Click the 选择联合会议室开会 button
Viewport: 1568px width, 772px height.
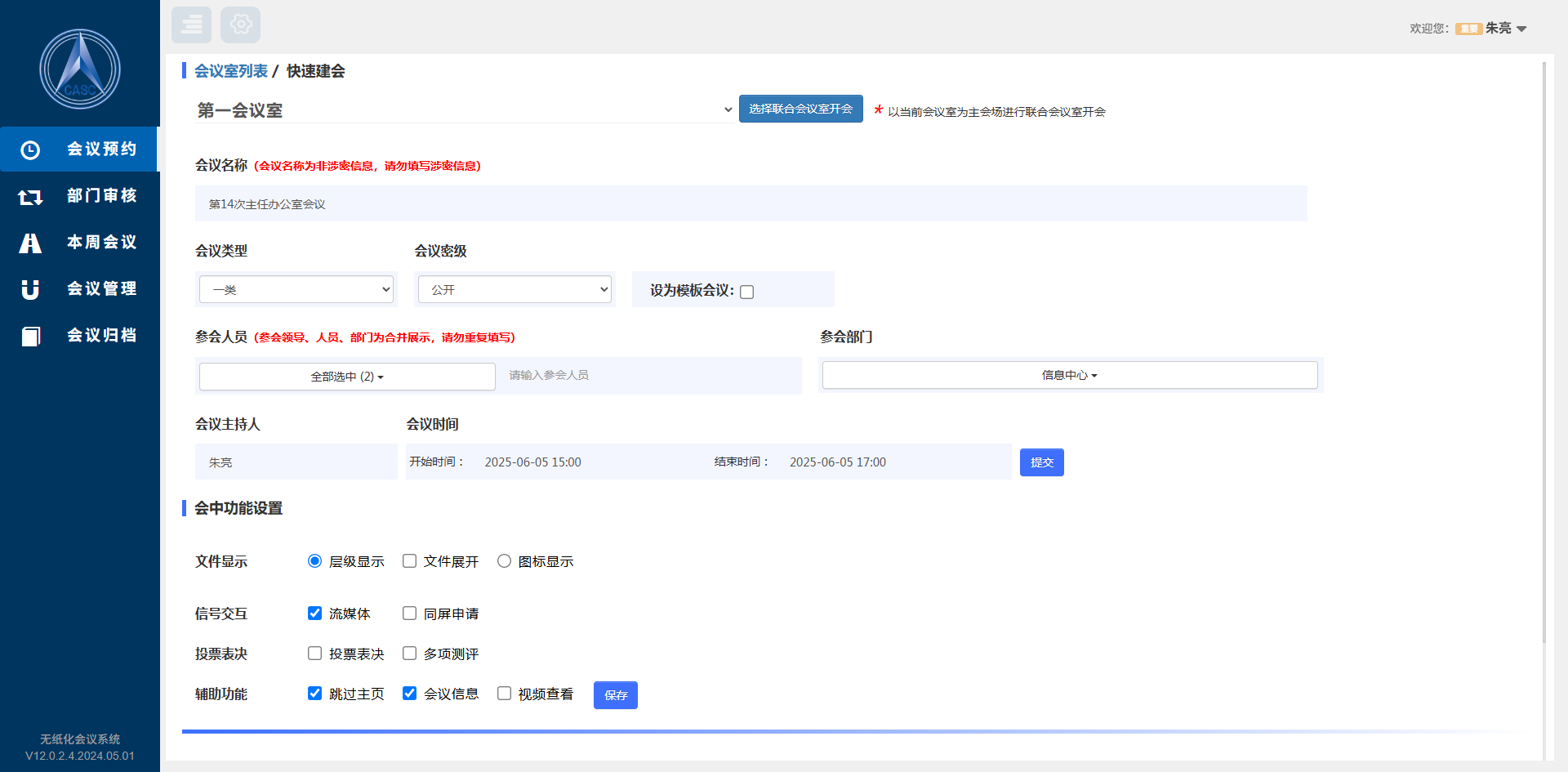point(800,109)
